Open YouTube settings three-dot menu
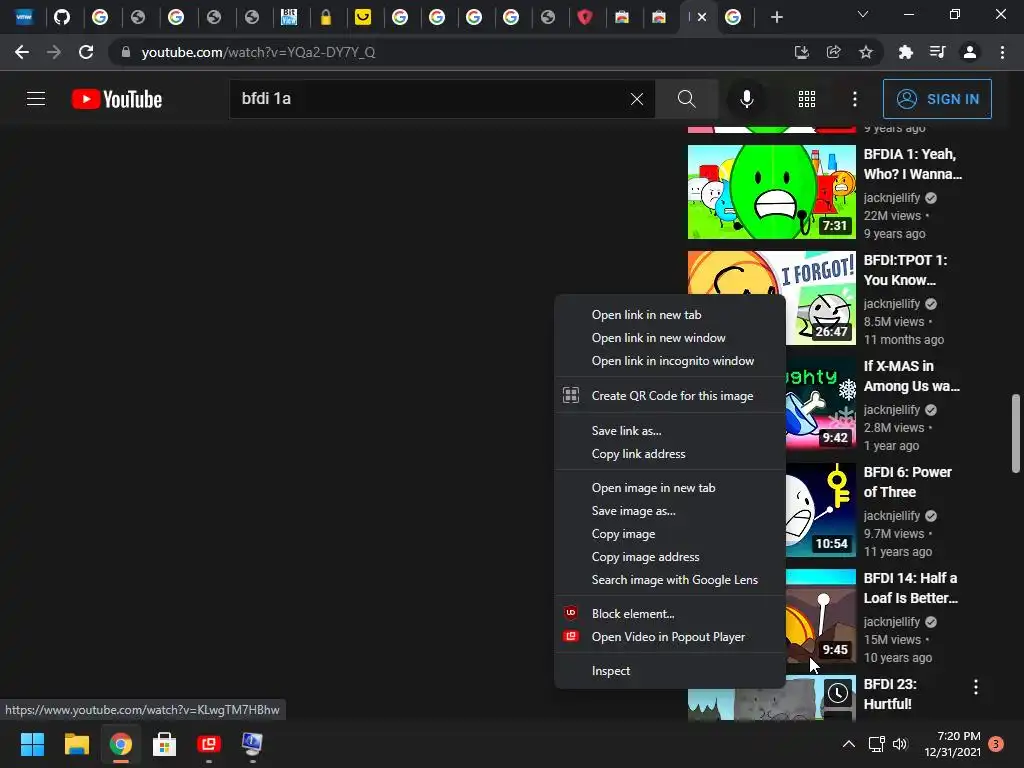This screenshot has height=768, width=1024. (855, 99)
